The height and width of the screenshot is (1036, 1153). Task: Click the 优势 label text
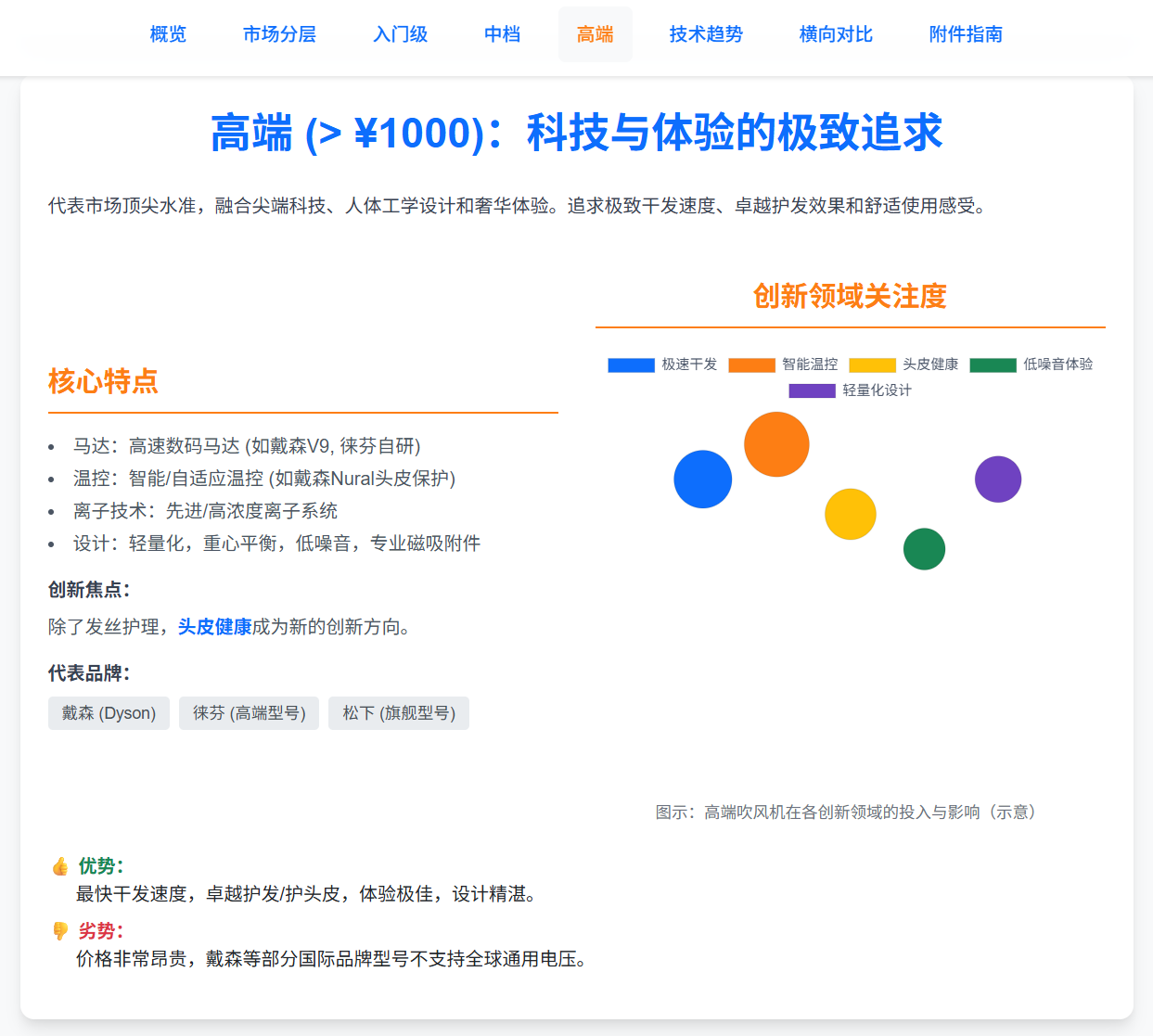pos(101,866)
